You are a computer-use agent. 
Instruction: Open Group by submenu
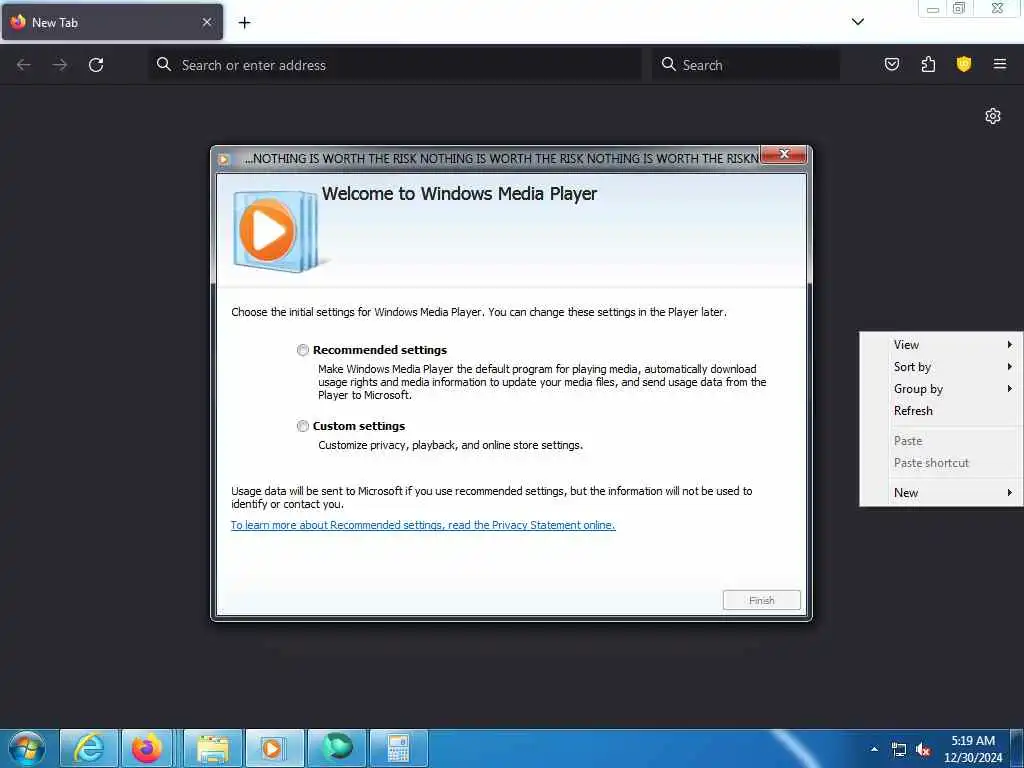pyautogui.click(x=940, y=389)
